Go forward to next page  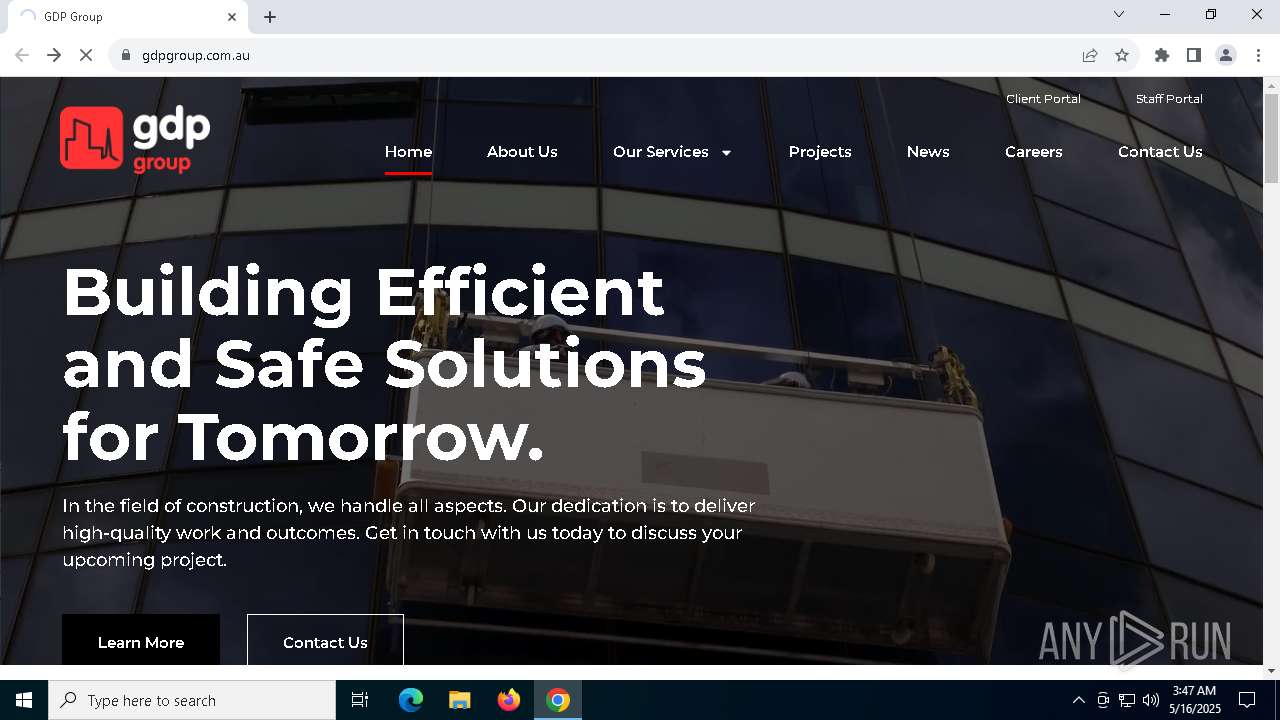click(x=54, y=55)
